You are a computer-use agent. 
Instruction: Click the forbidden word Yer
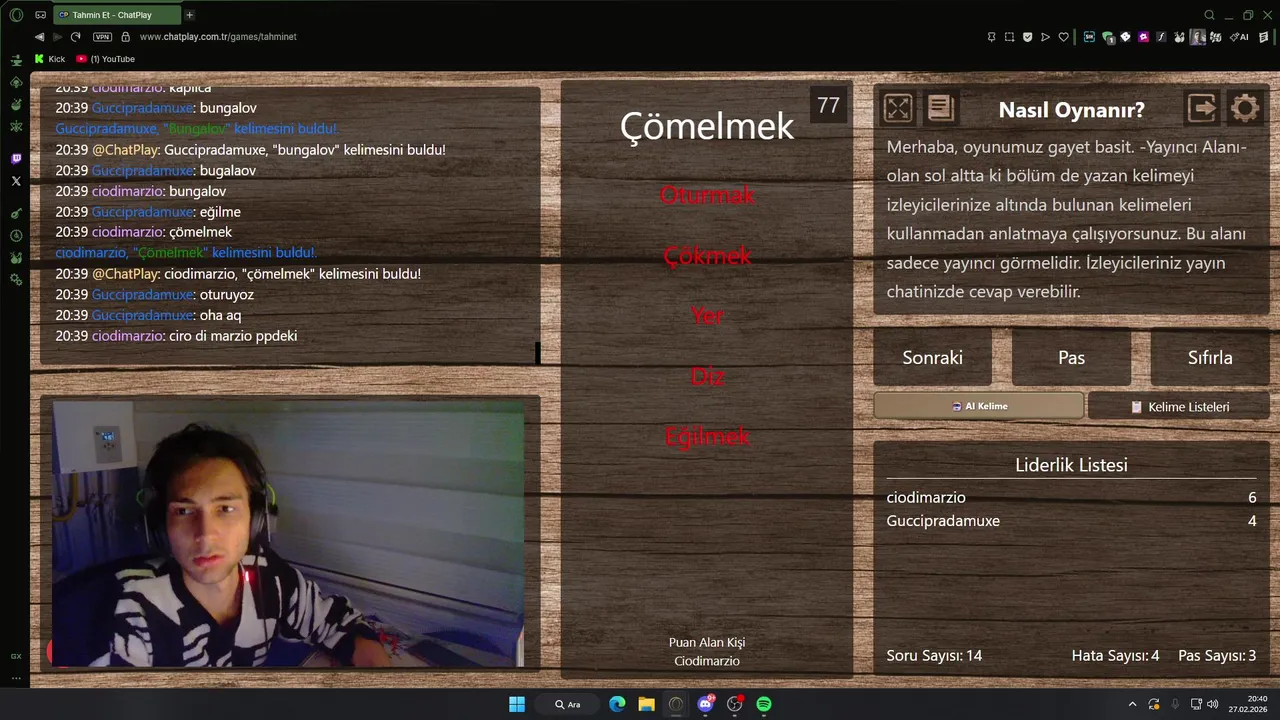point(707,315)
